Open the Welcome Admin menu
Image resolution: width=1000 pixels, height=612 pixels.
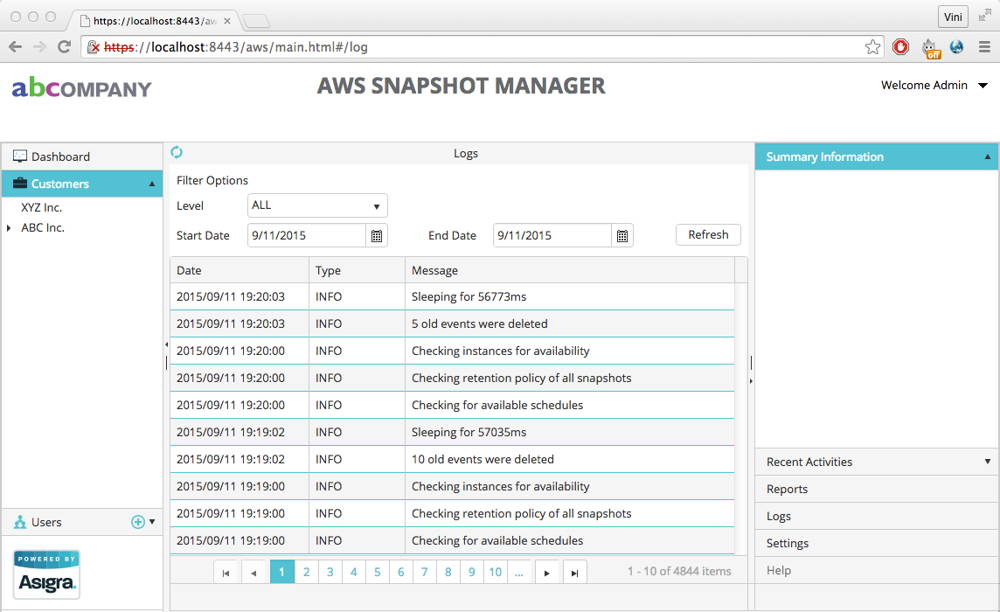[x=925, y=85]
